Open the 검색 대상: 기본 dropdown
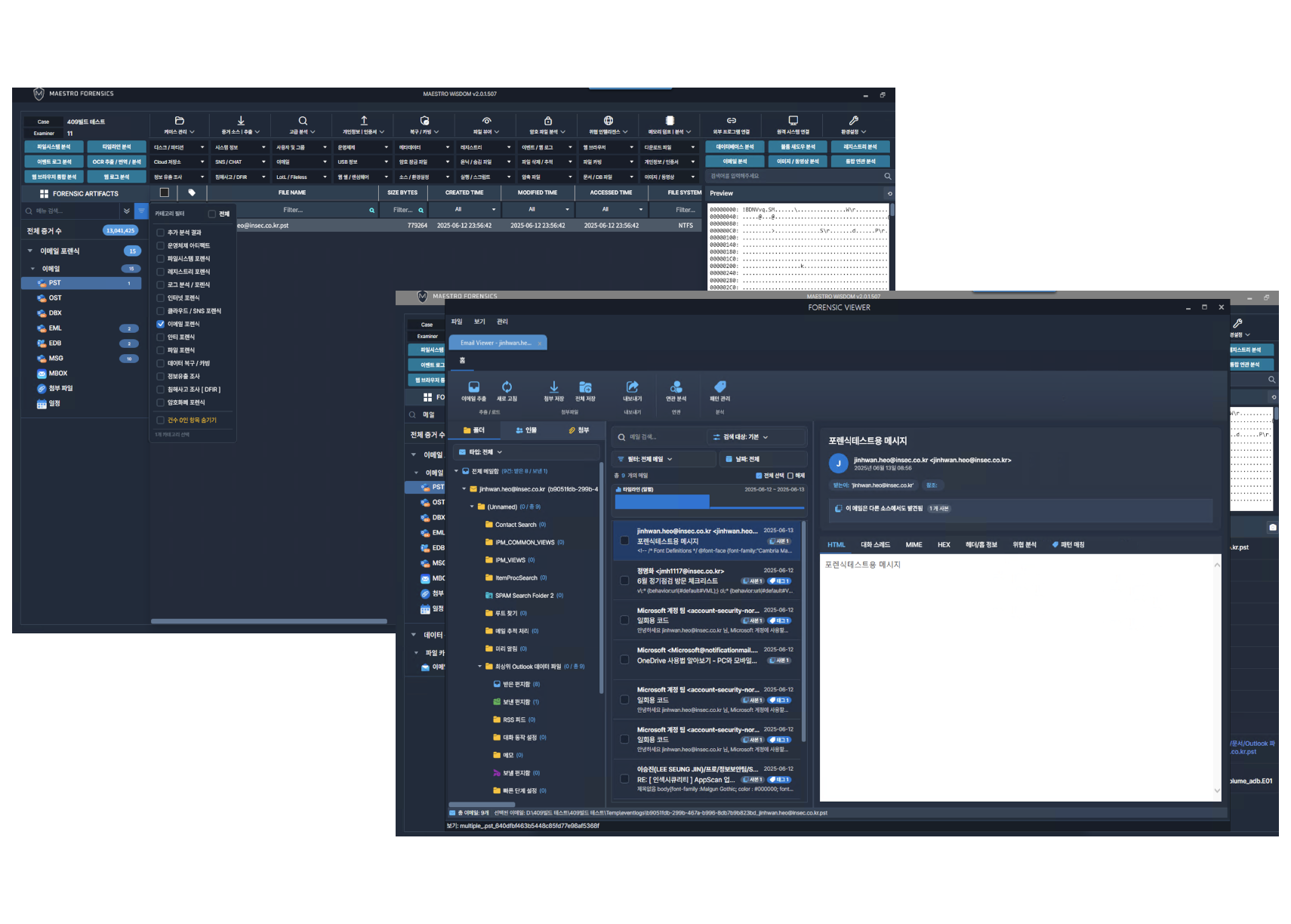The width and height of the screenshot is (1291, 924). pos(756,437)
